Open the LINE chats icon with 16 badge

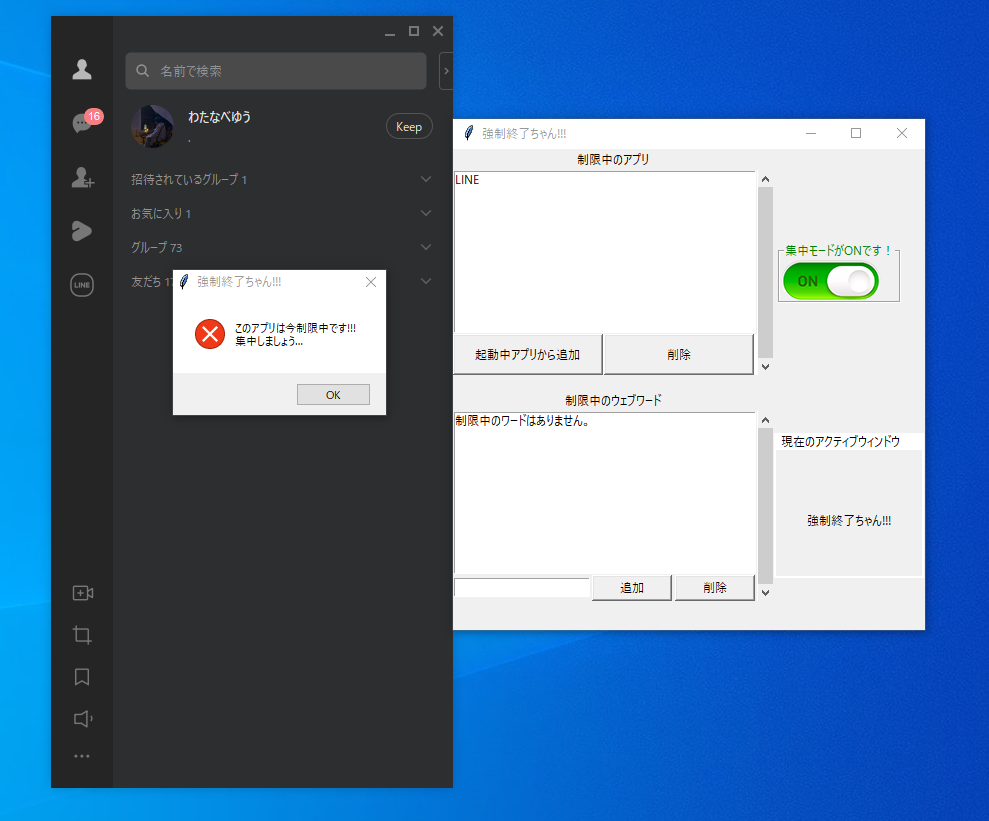click(82, 123)
